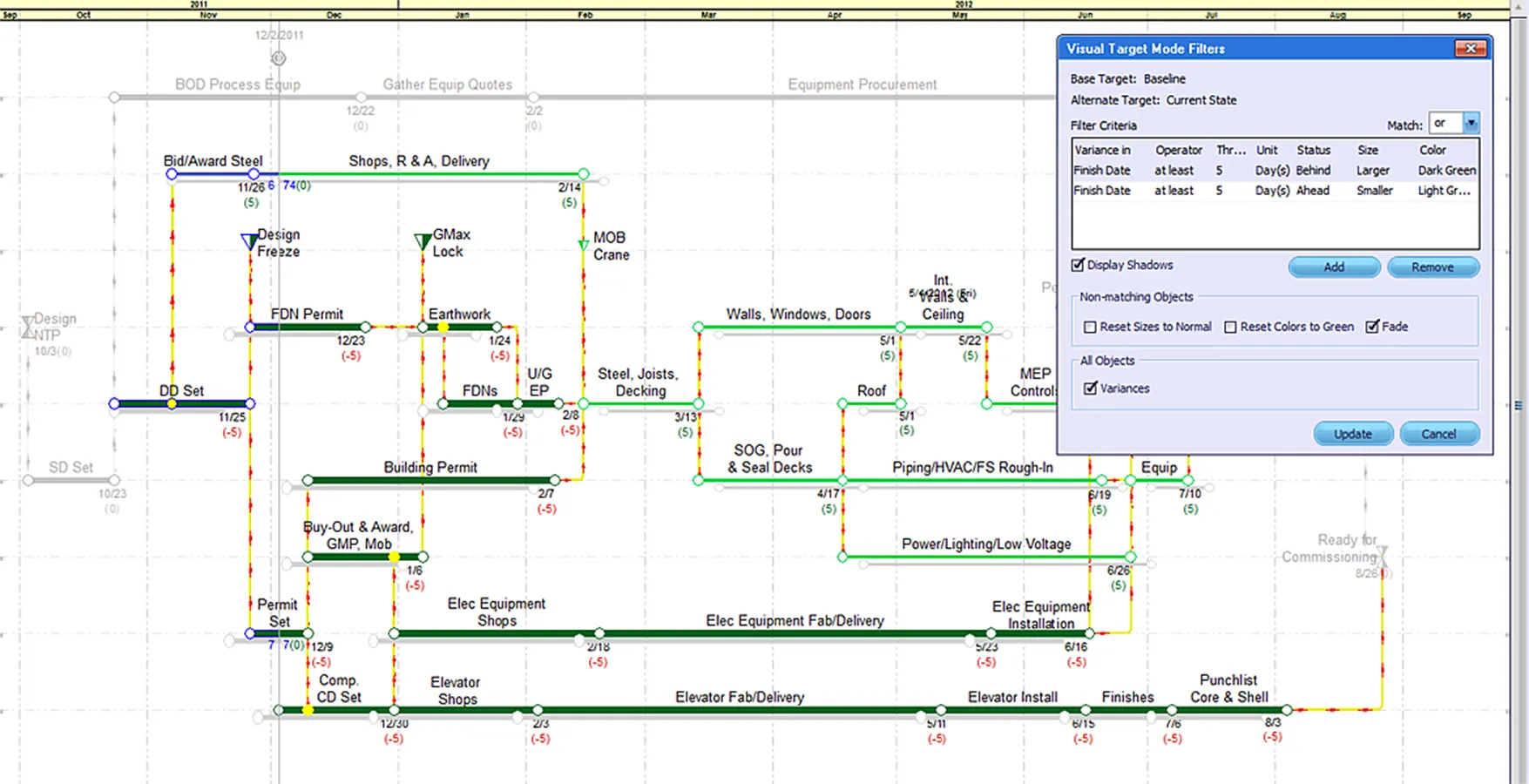Select the Elevator Install activity label
This screenshot has width=1529, height=784.
pos(1012,697)
